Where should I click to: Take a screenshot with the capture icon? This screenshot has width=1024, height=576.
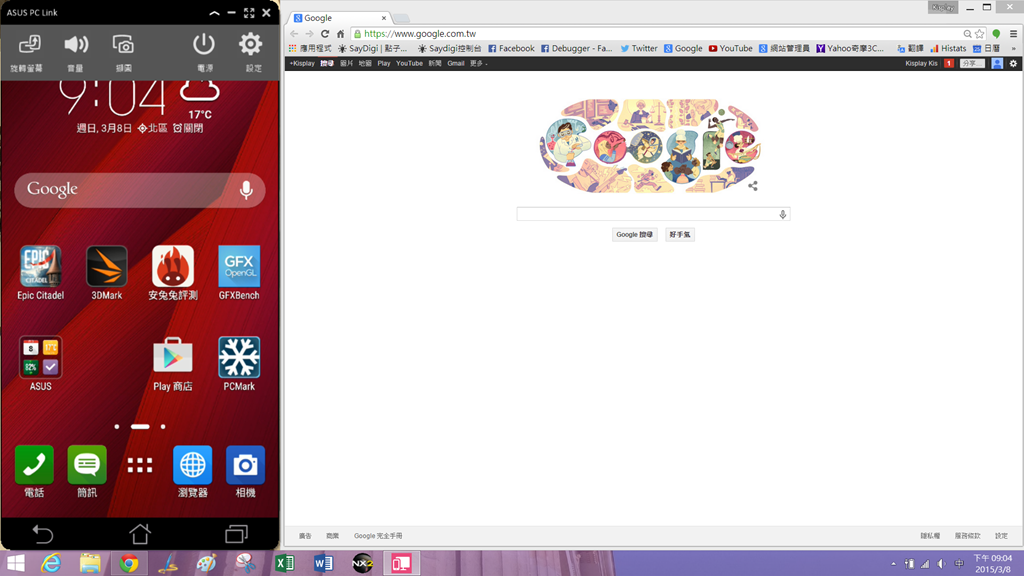point(123,44)
